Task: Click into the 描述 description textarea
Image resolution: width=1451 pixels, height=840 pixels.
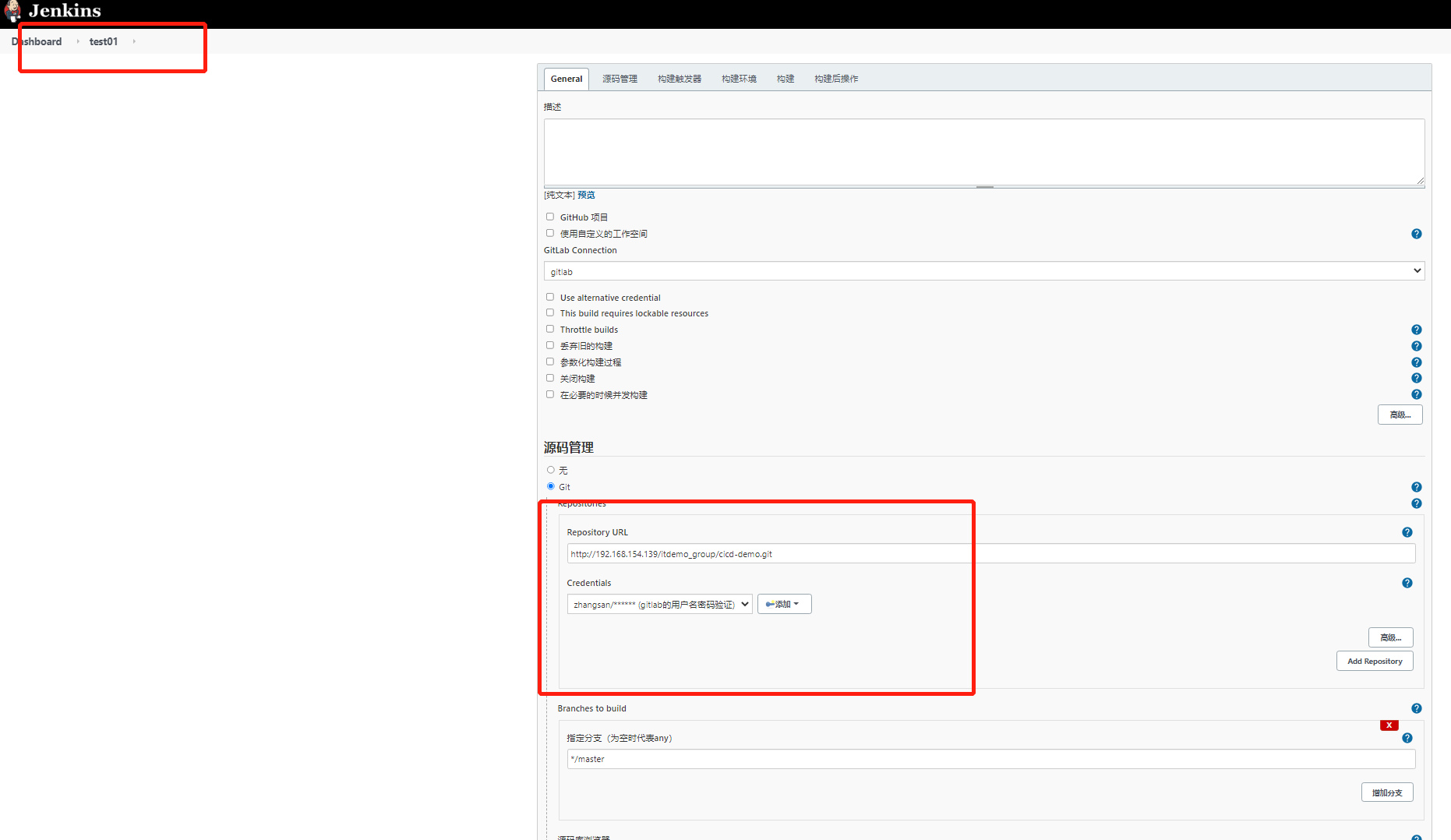Action: point(984,152)
